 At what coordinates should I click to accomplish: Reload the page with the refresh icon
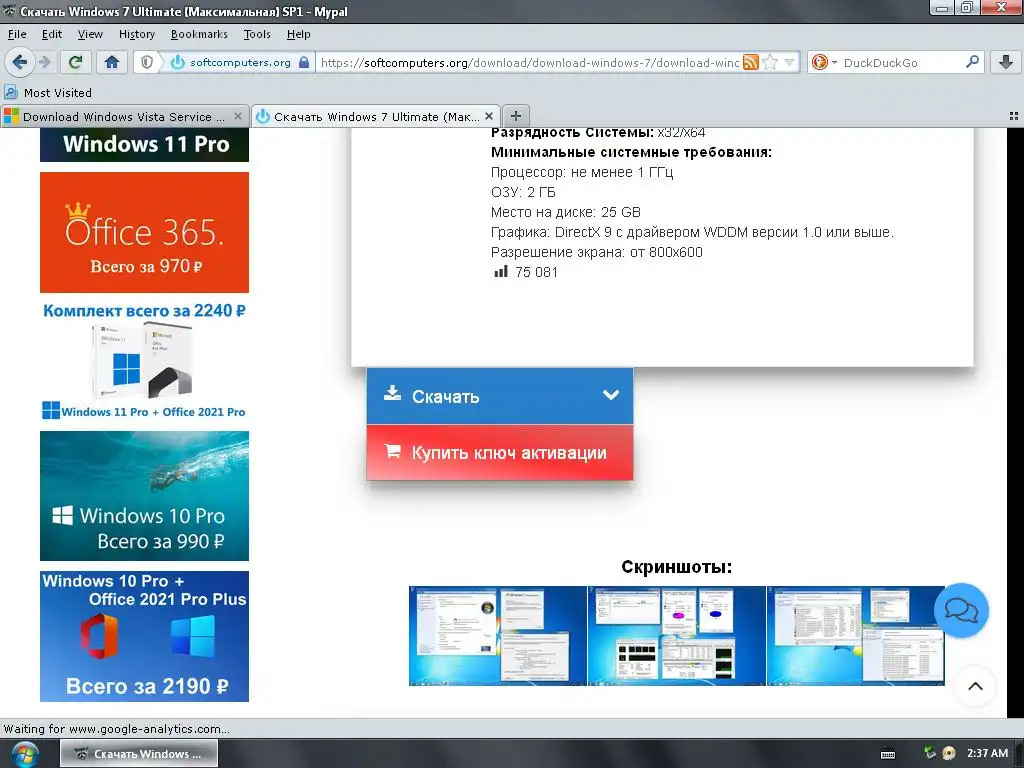(x=75, y=63)
